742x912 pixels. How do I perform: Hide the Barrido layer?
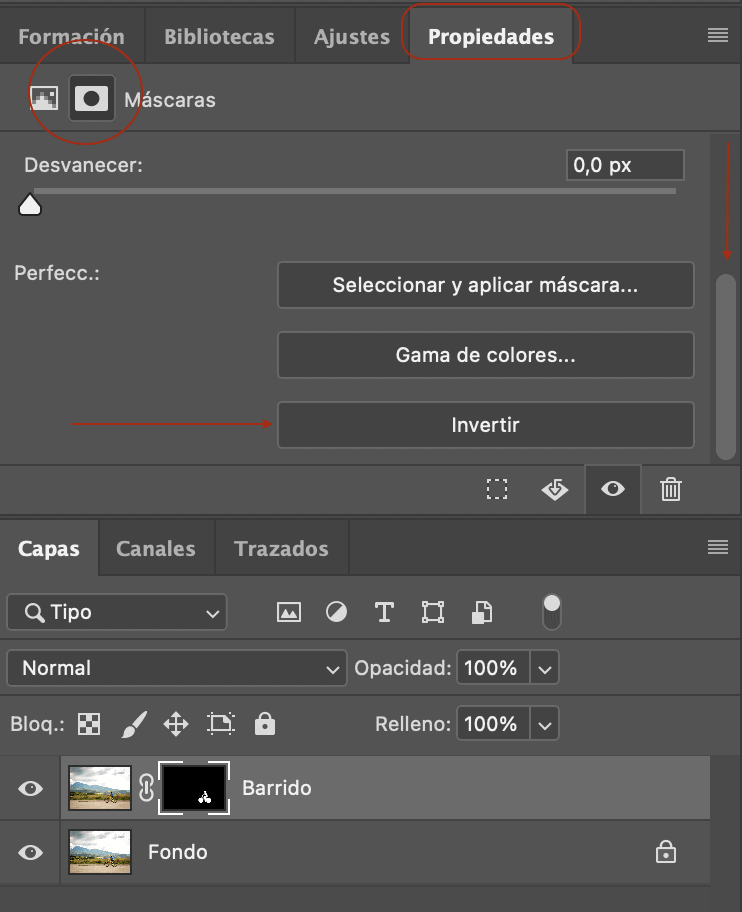[x=30, y=789]
